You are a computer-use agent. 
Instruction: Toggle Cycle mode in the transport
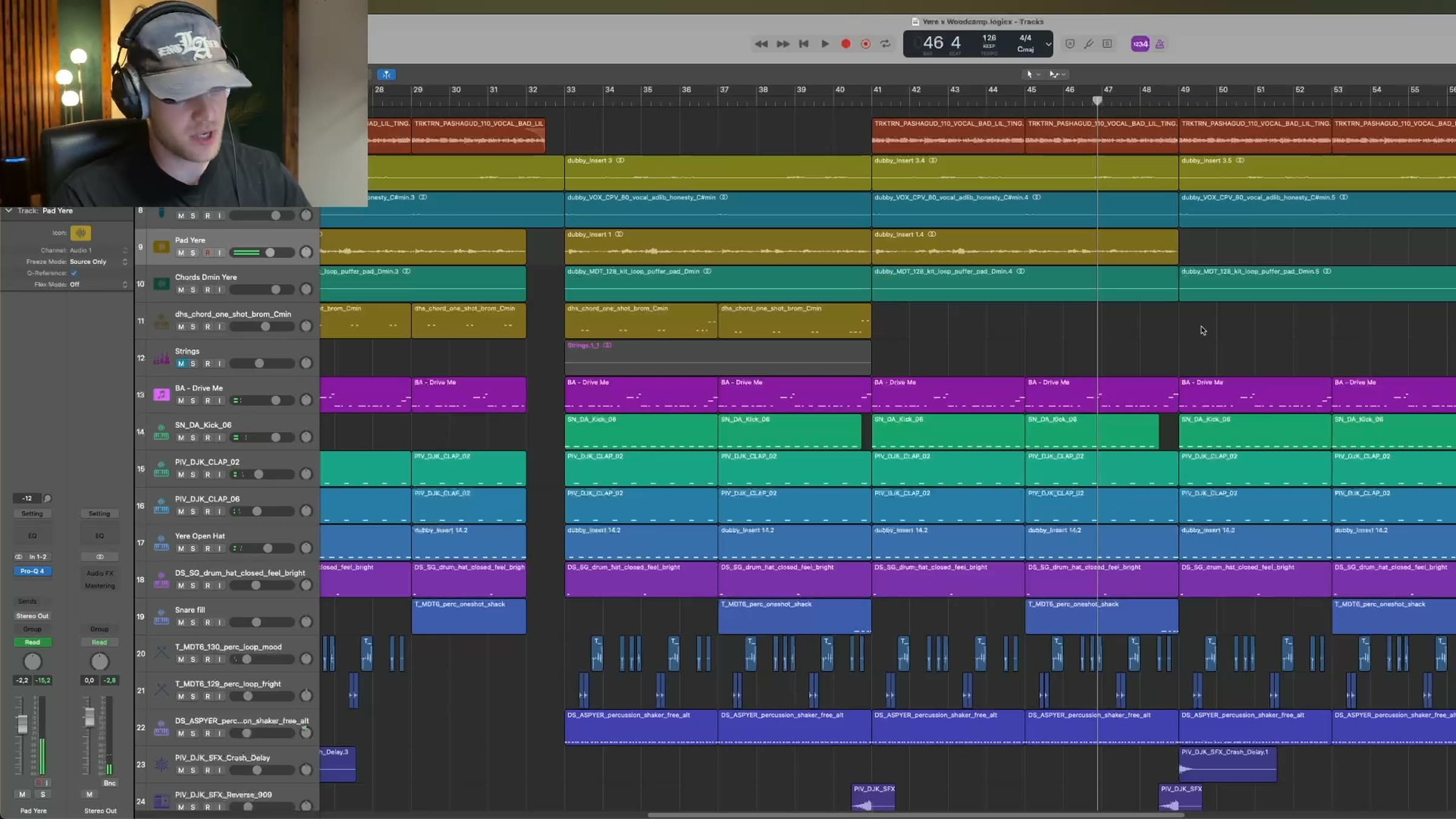point(886,44)
